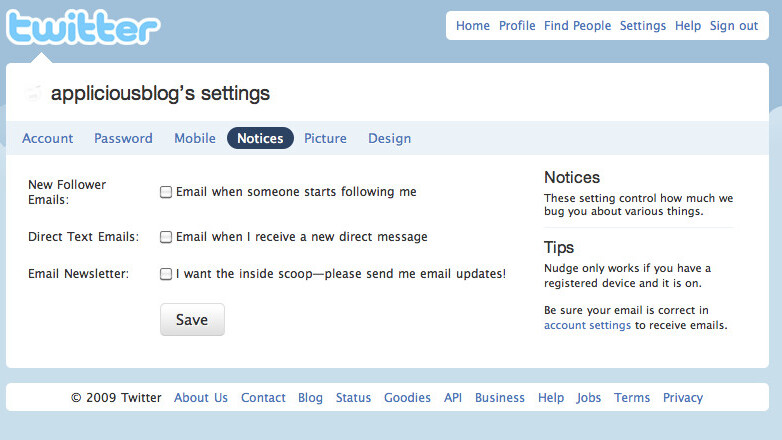Click the Sign out link
The height and width of the screenshot is (440, 782).
(734, 26)
